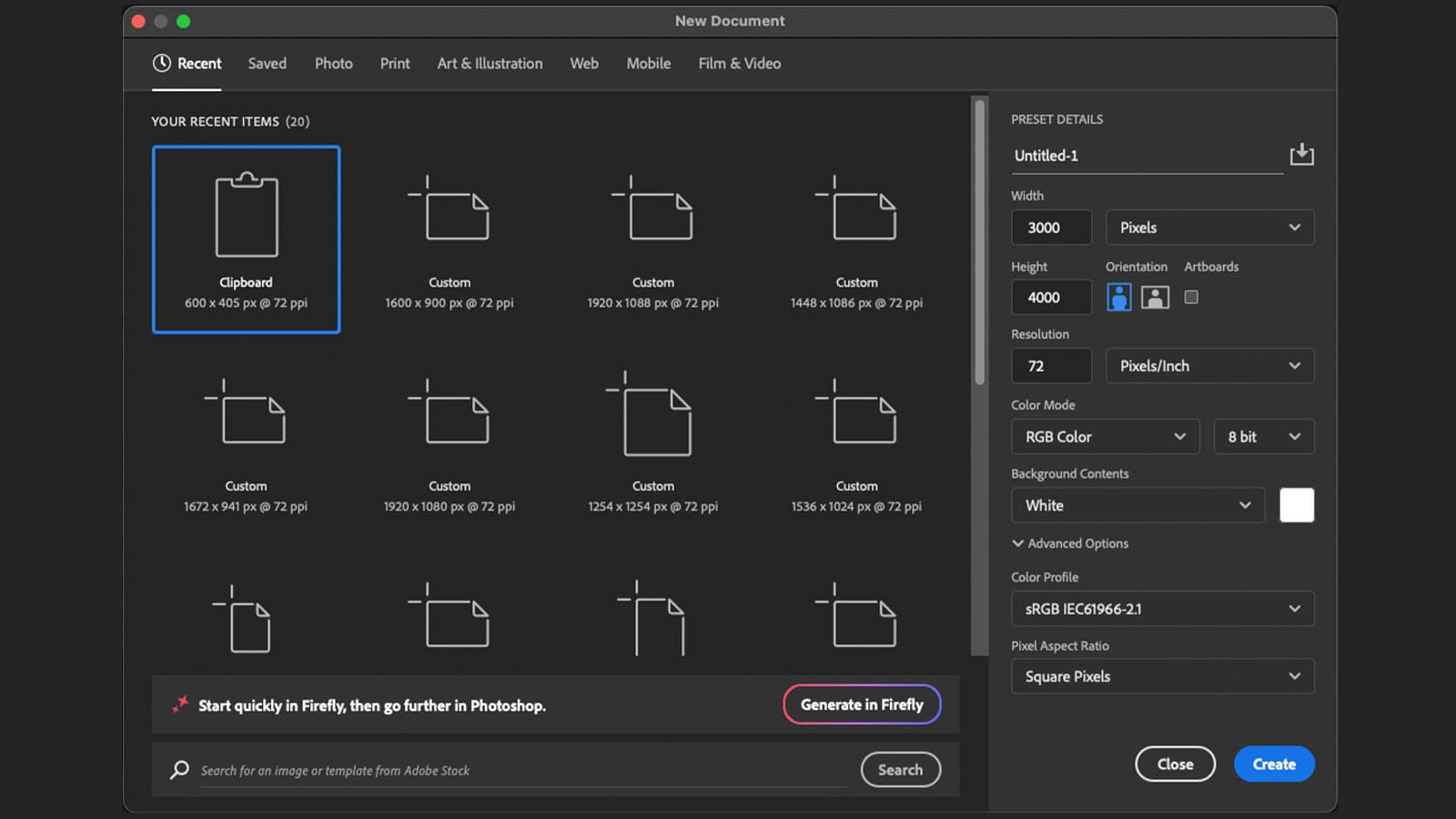Collapse the Advanced Options section
The width and height of the screenshot is (1456, 819).
coord(1070,543)
